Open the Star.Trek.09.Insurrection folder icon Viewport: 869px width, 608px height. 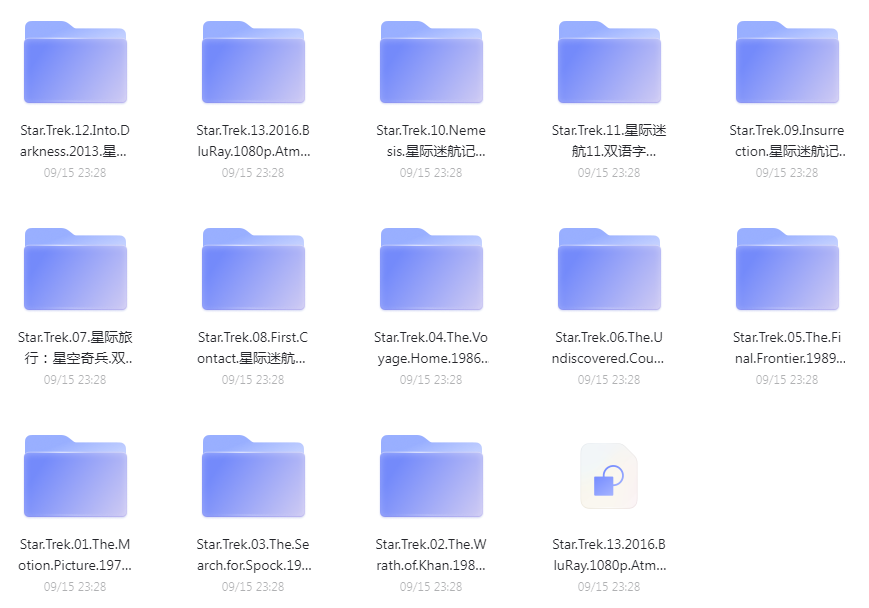pyautogui.click(x=787, y=62)
